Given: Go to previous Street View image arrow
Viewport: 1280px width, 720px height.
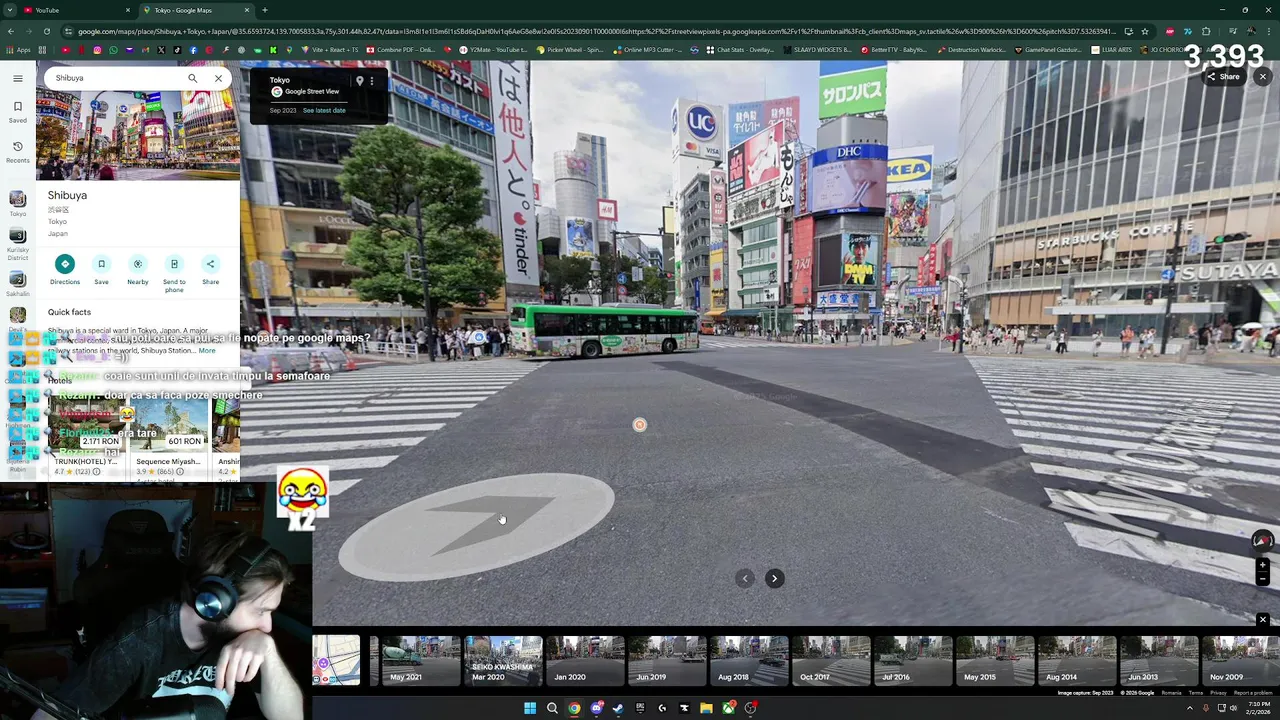Looking at the screenshot, I should tap(744, 578).
